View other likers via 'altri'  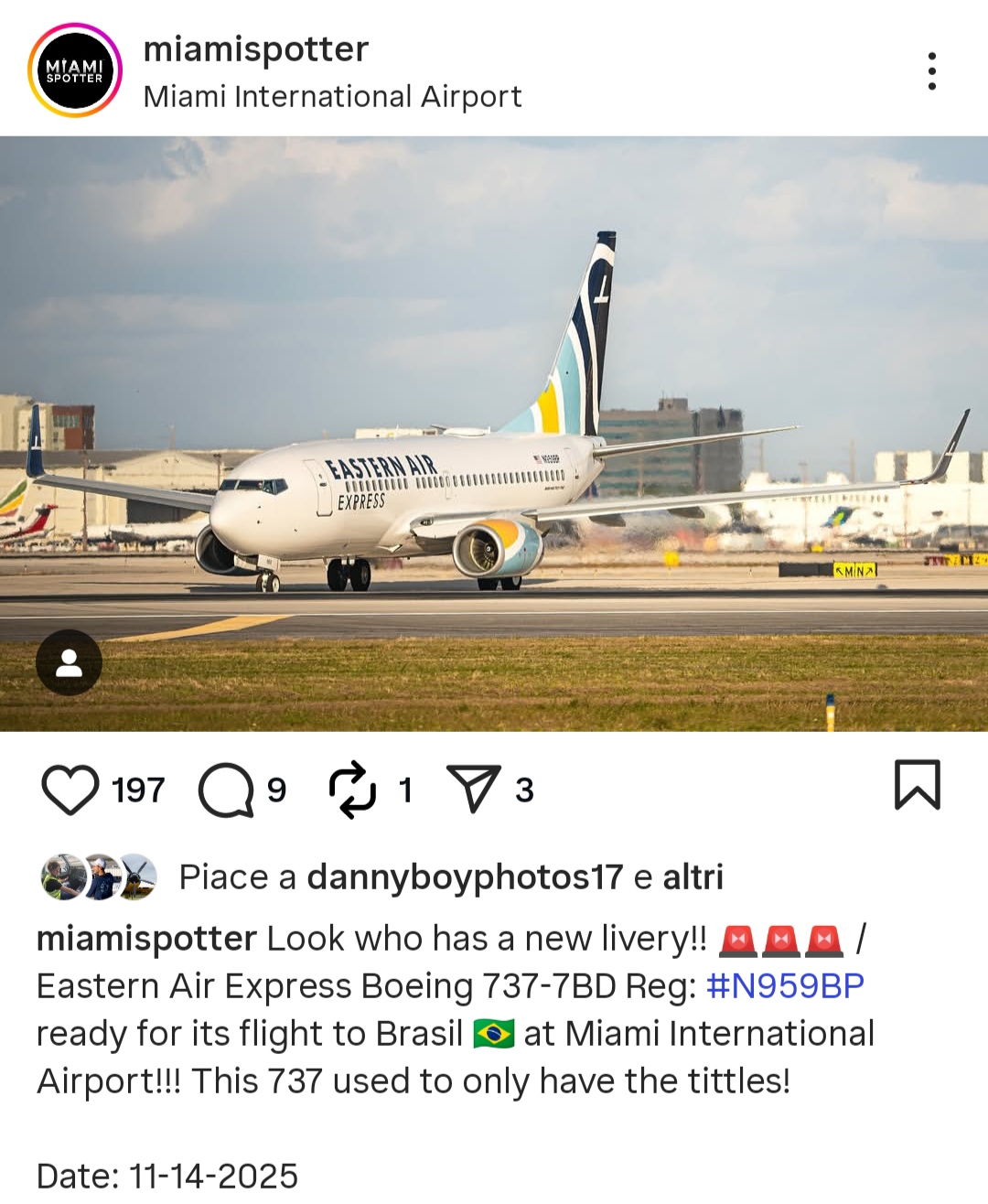693,876
